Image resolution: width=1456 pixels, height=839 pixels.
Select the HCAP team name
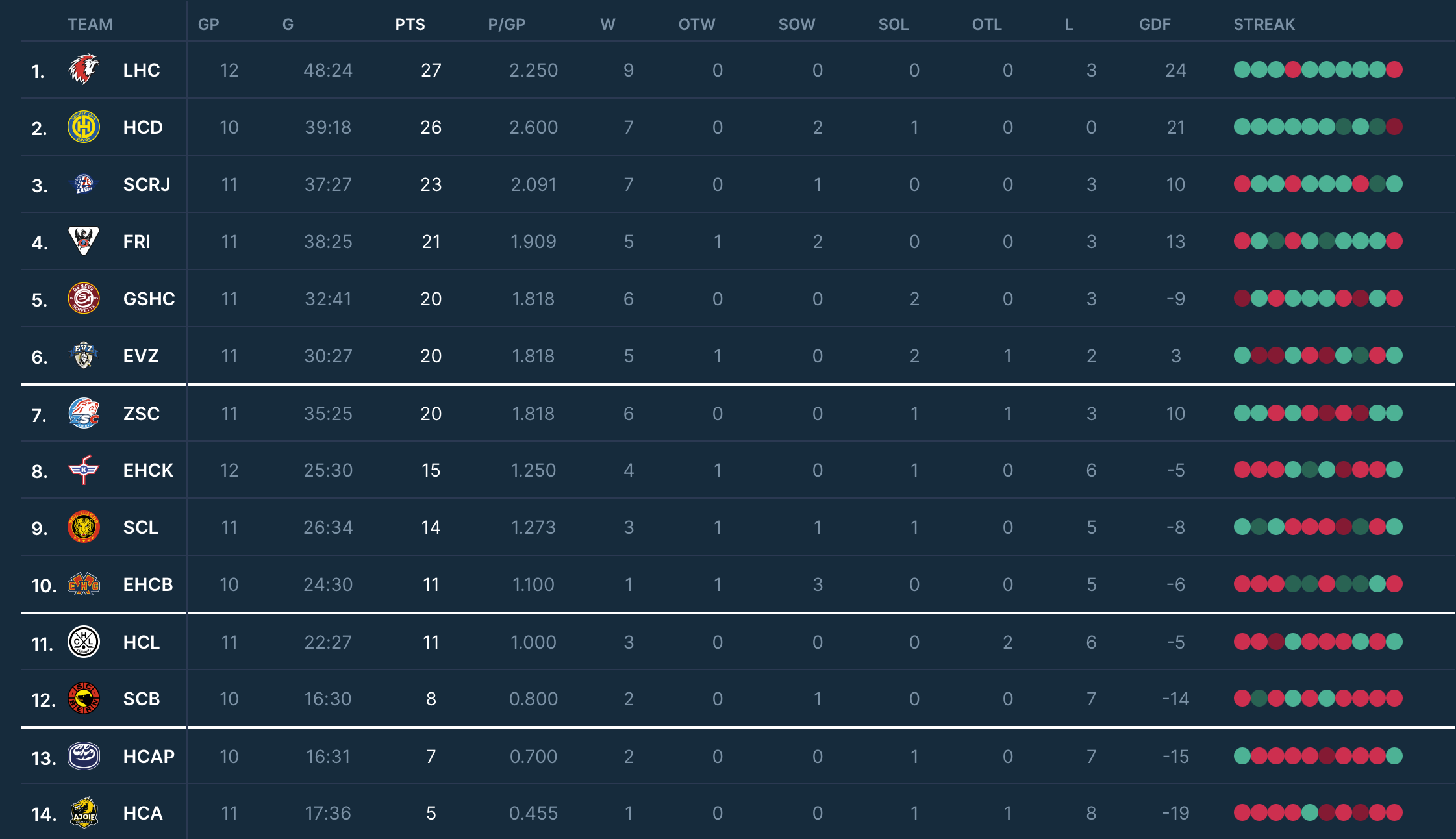tap(149, 757)
